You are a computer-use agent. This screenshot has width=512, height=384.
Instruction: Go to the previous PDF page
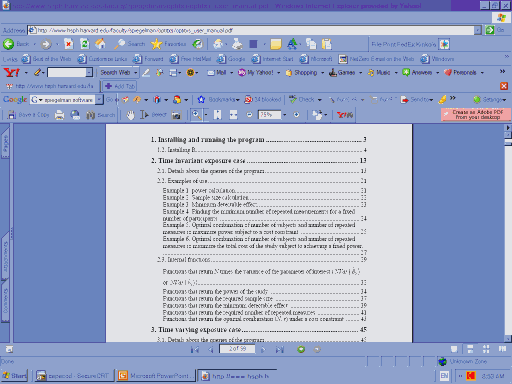(211, 349)
